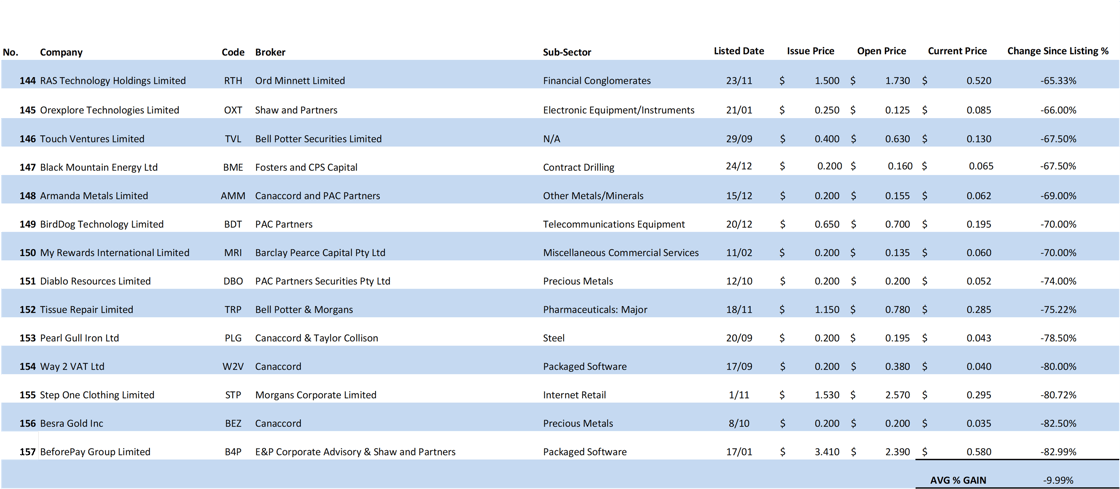Select the AMM code cell
Image resolution: width=1120 pixels, height=489 pixels.
click(233, 196)
